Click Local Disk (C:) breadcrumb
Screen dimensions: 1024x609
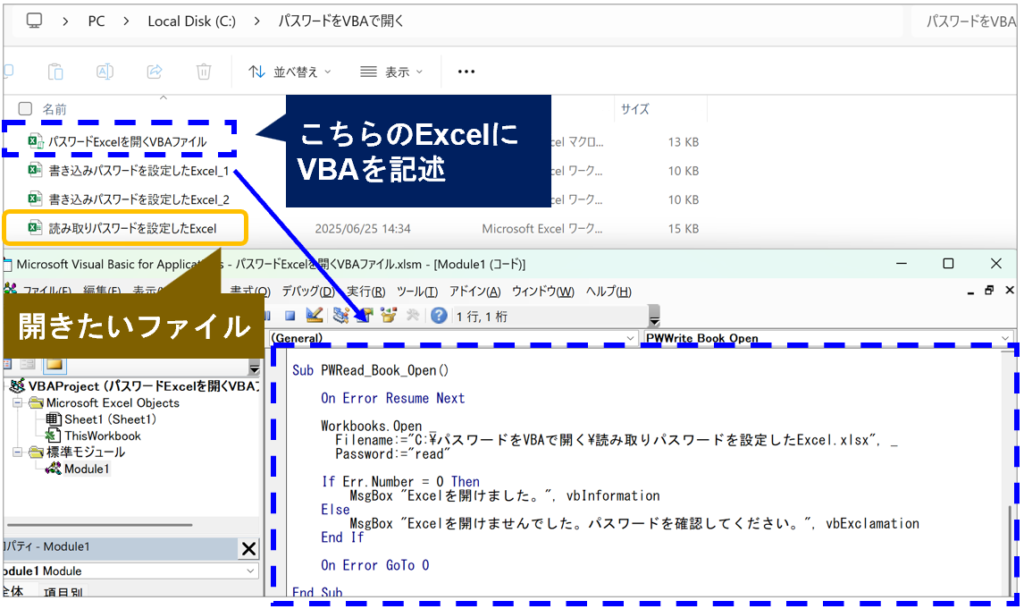[x=191, y=22]
